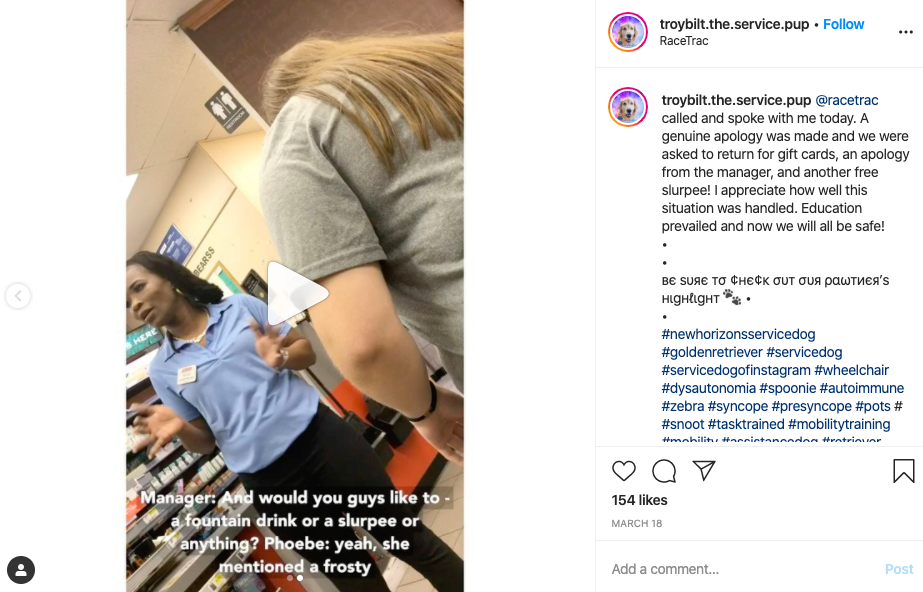The width and height of the screenshot is (923, 592).
Task: Click caption author profile avatar
Action: [x=627, y=107]
